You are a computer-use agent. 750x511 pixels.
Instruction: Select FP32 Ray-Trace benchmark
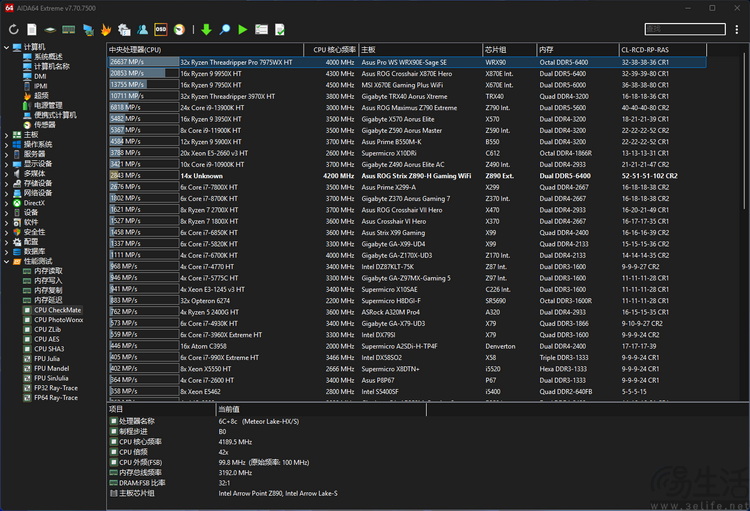click(55, 388)
